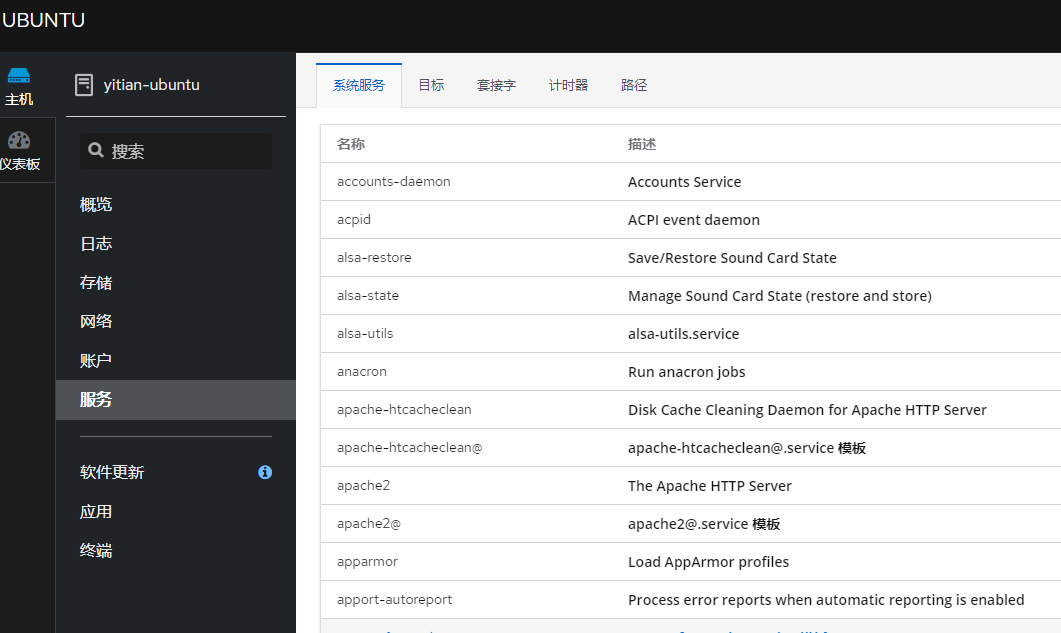Switch to the 计时器 timers tab

[x=568, y=86]
